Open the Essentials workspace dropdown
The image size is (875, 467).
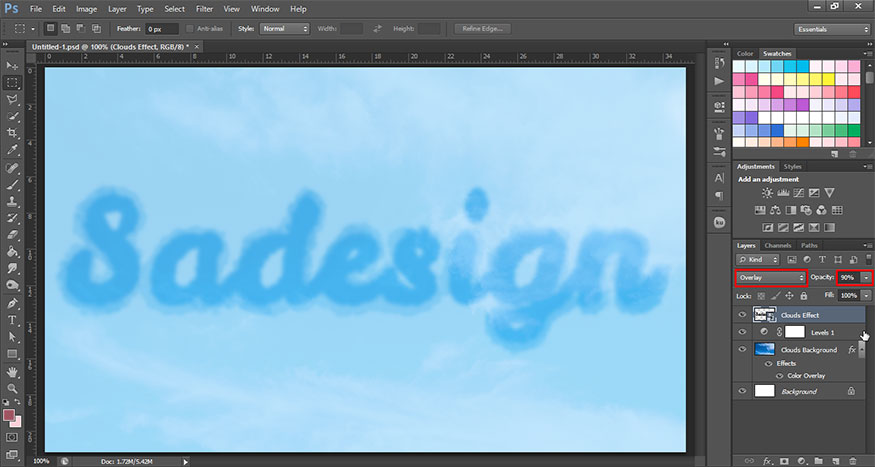(x=829, y=29)
